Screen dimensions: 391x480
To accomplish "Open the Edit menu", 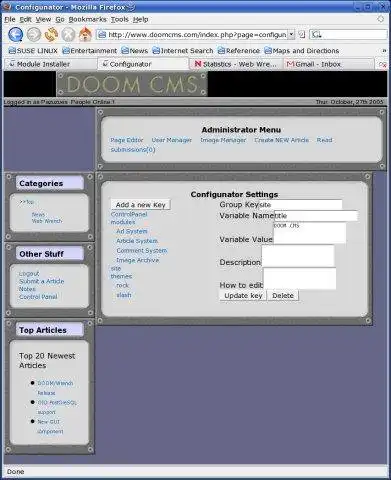I will pyautogui.click(x=26, y=20).
